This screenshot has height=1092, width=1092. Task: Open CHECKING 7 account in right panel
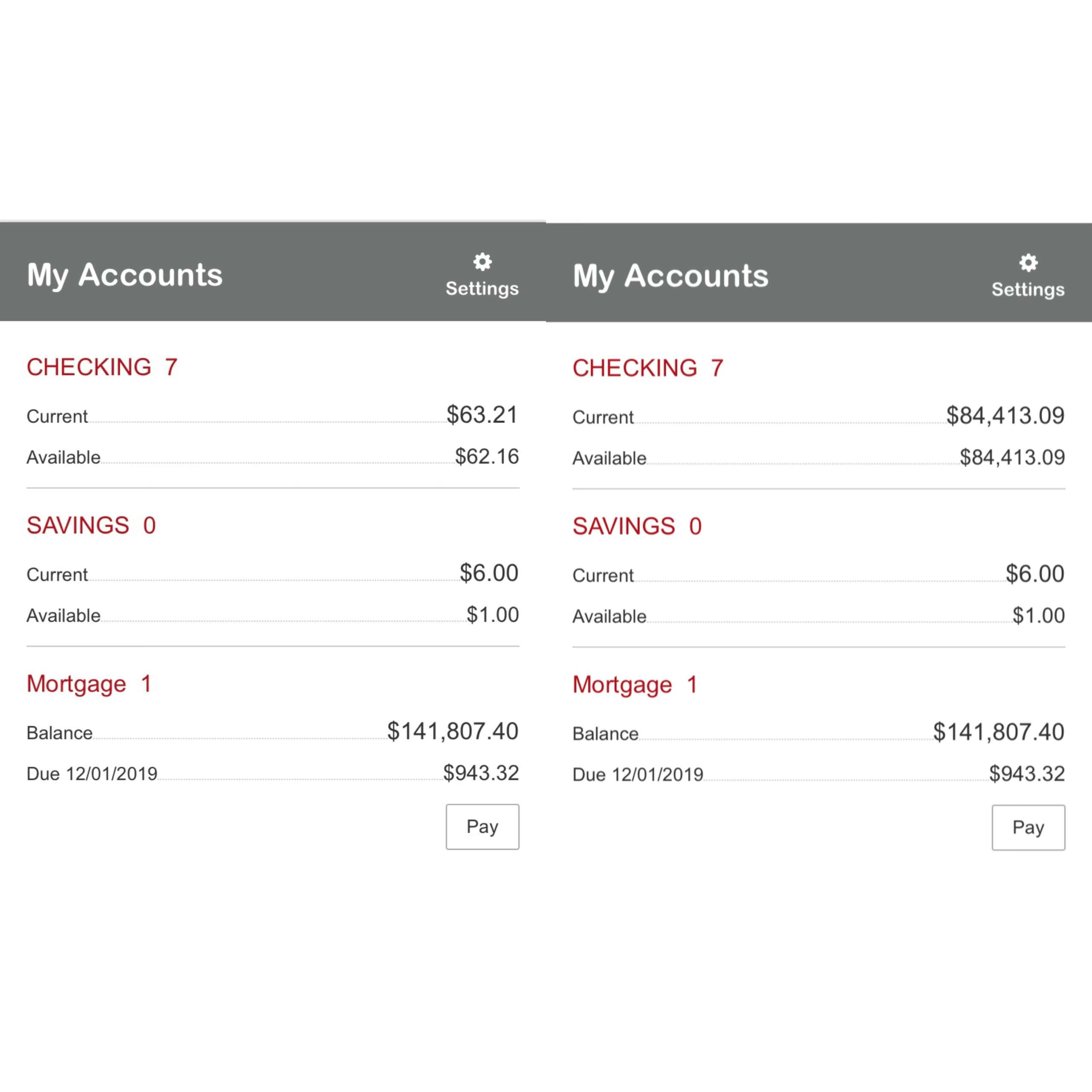(x=648, y=369)
